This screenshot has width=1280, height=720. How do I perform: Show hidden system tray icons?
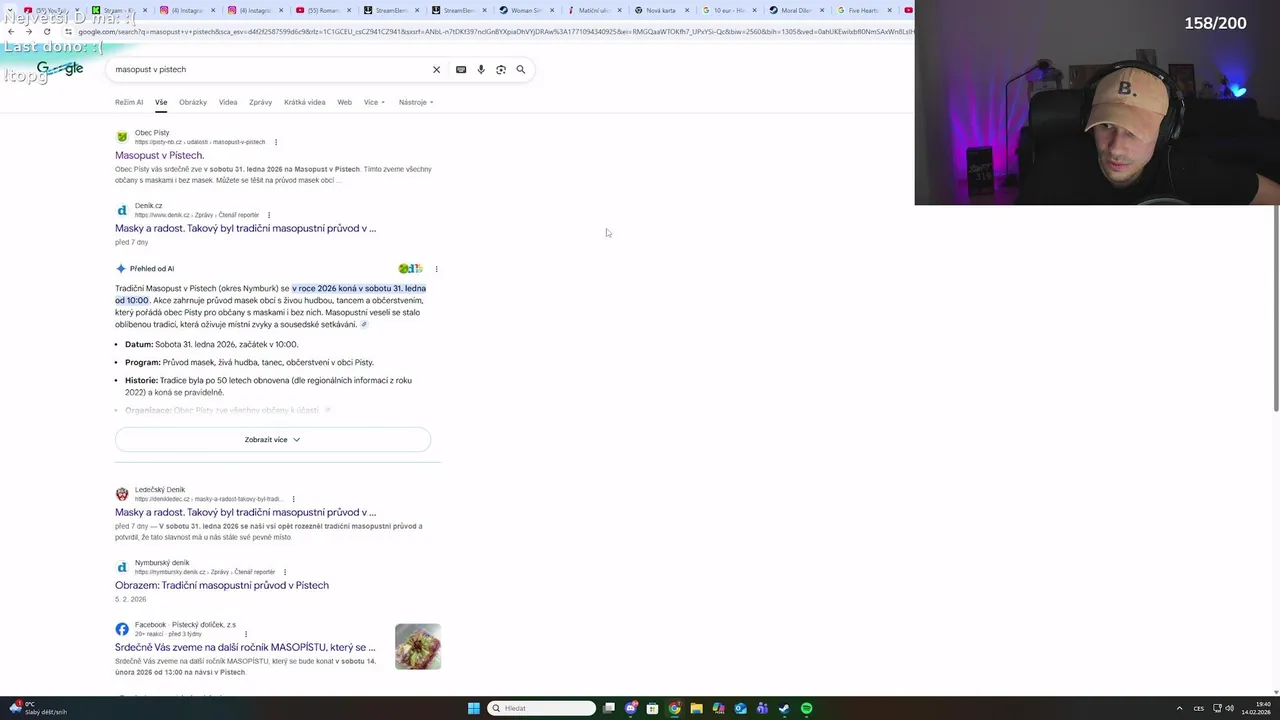click(x=1179, y=708)
